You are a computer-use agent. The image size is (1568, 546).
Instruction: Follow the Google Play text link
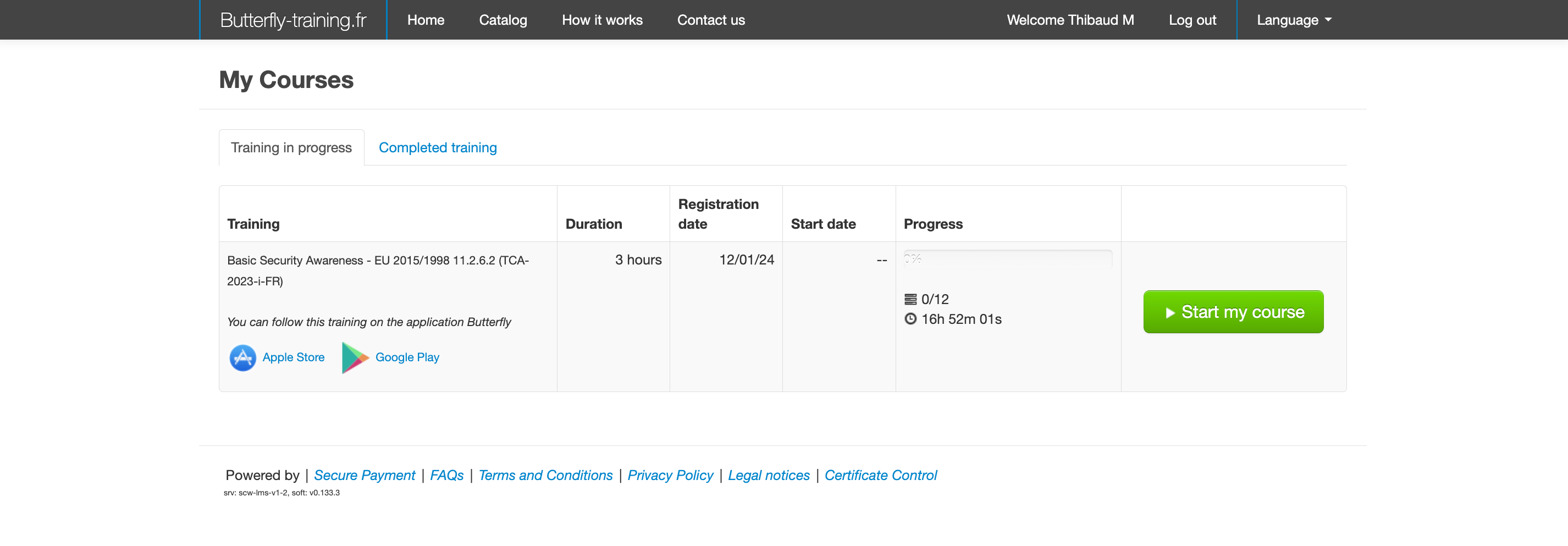pyautogui.click(x=407, y=357)
